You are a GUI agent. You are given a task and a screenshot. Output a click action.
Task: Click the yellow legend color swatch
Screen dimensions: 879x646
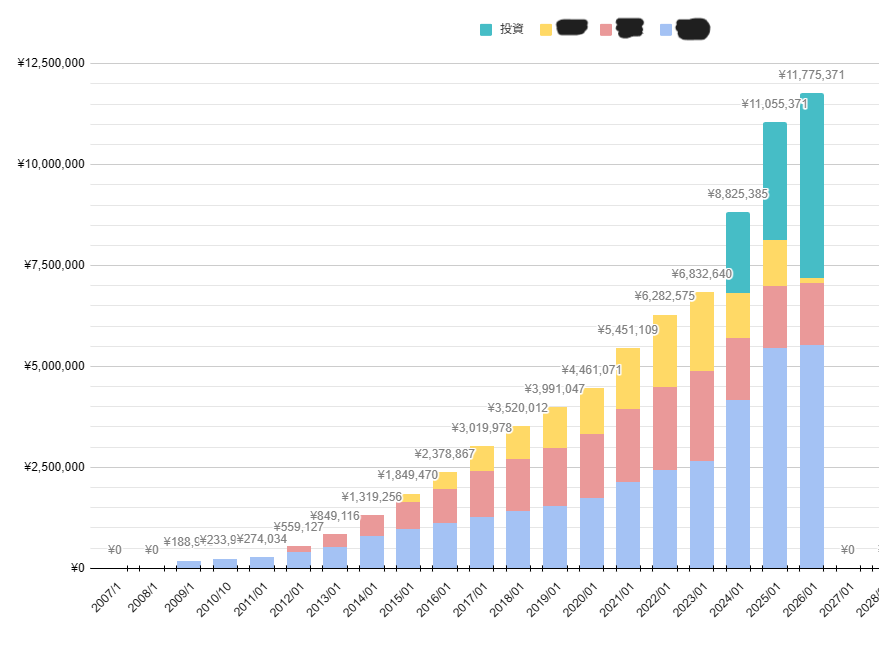click(x=546, y=30)
